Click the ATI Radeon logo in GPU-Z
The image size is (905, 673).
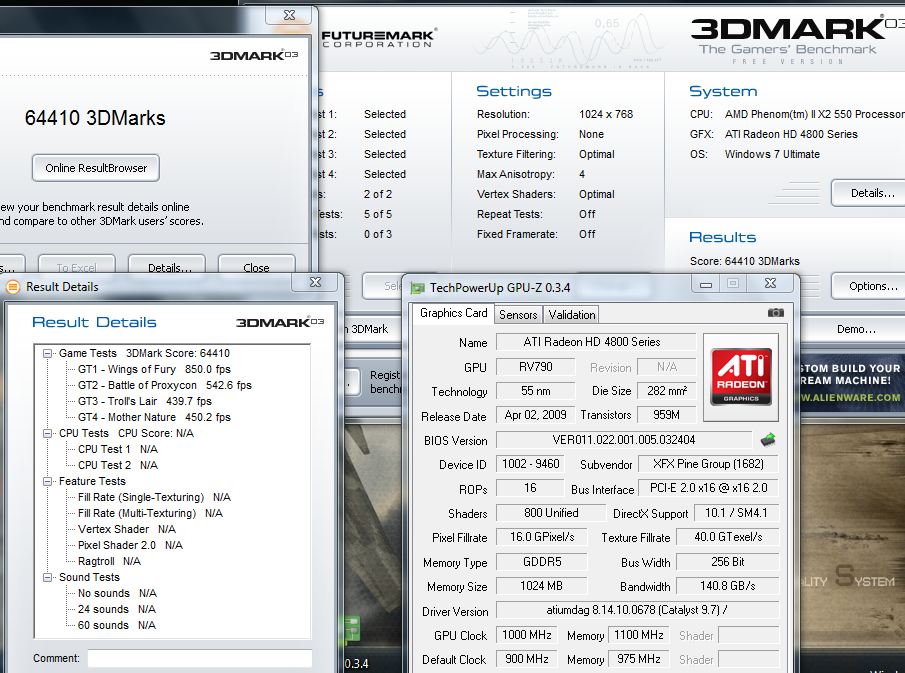click(741, 376)
